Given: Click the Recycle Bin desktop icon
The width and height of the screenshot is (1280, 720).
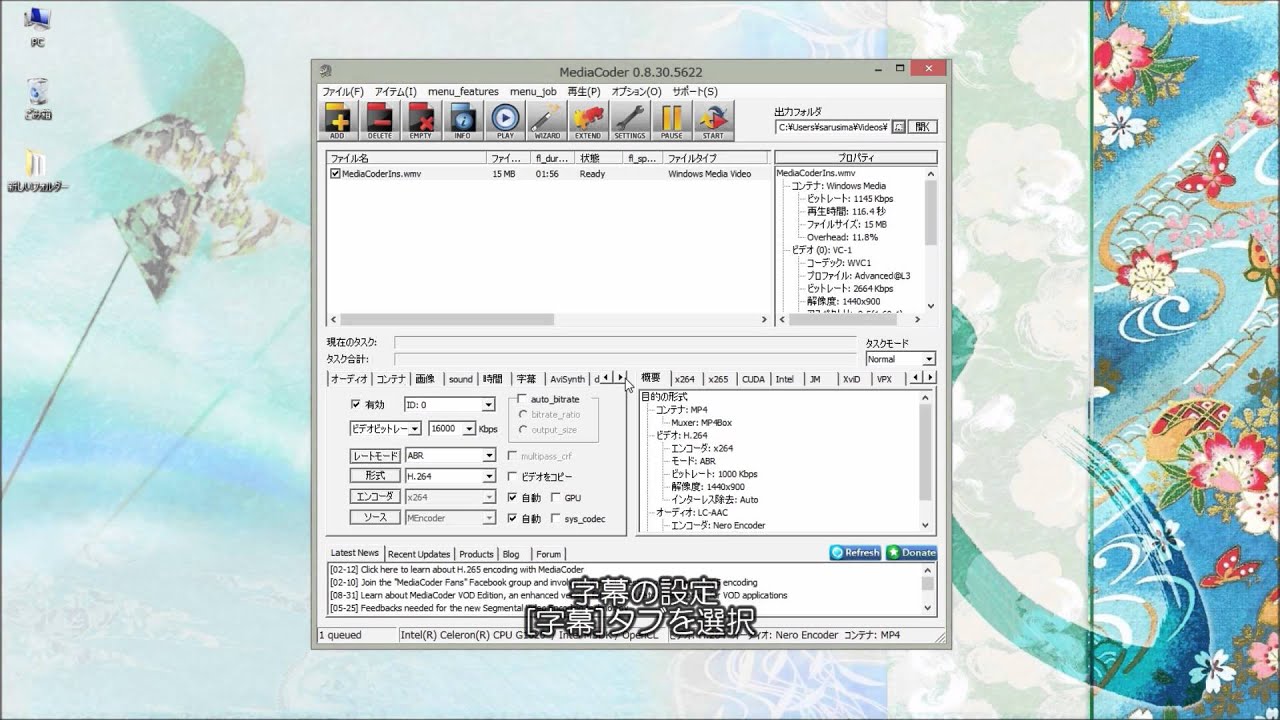Looking at the screenshot, I should 38,98.
